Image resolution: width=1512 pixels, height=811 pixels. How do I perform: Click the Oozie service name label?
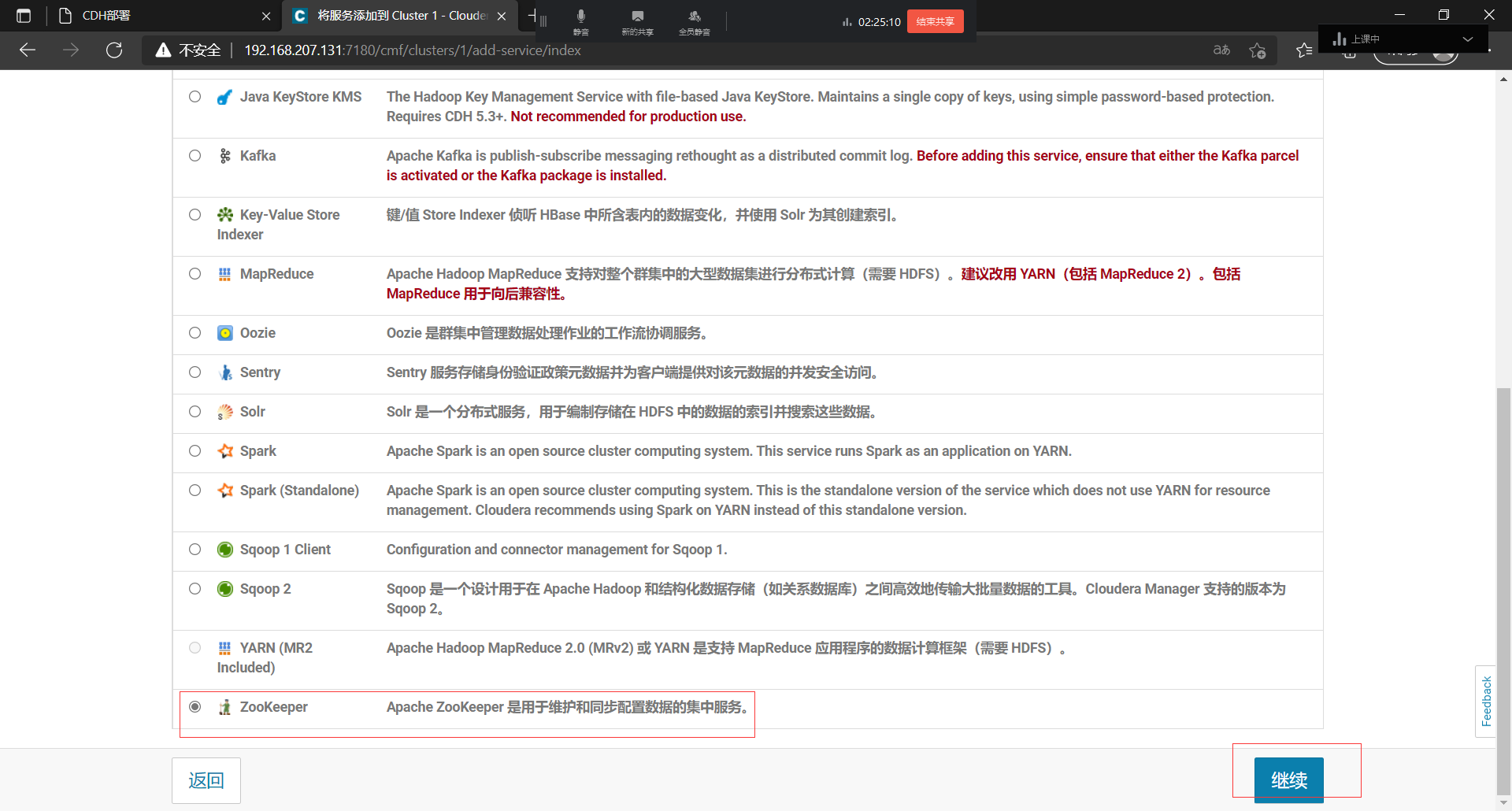tap(258, 333)
